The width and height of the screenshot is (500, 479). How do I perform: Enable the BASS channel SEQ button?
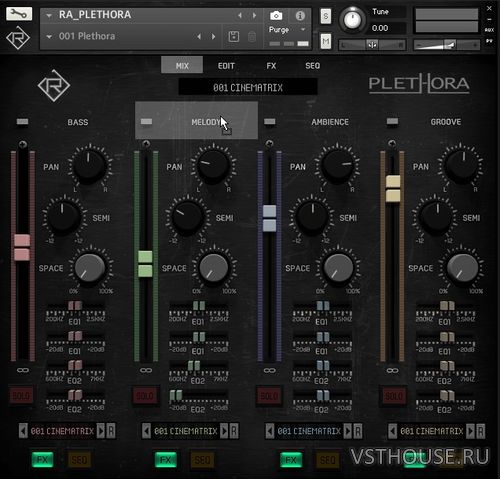coord(79,460)
